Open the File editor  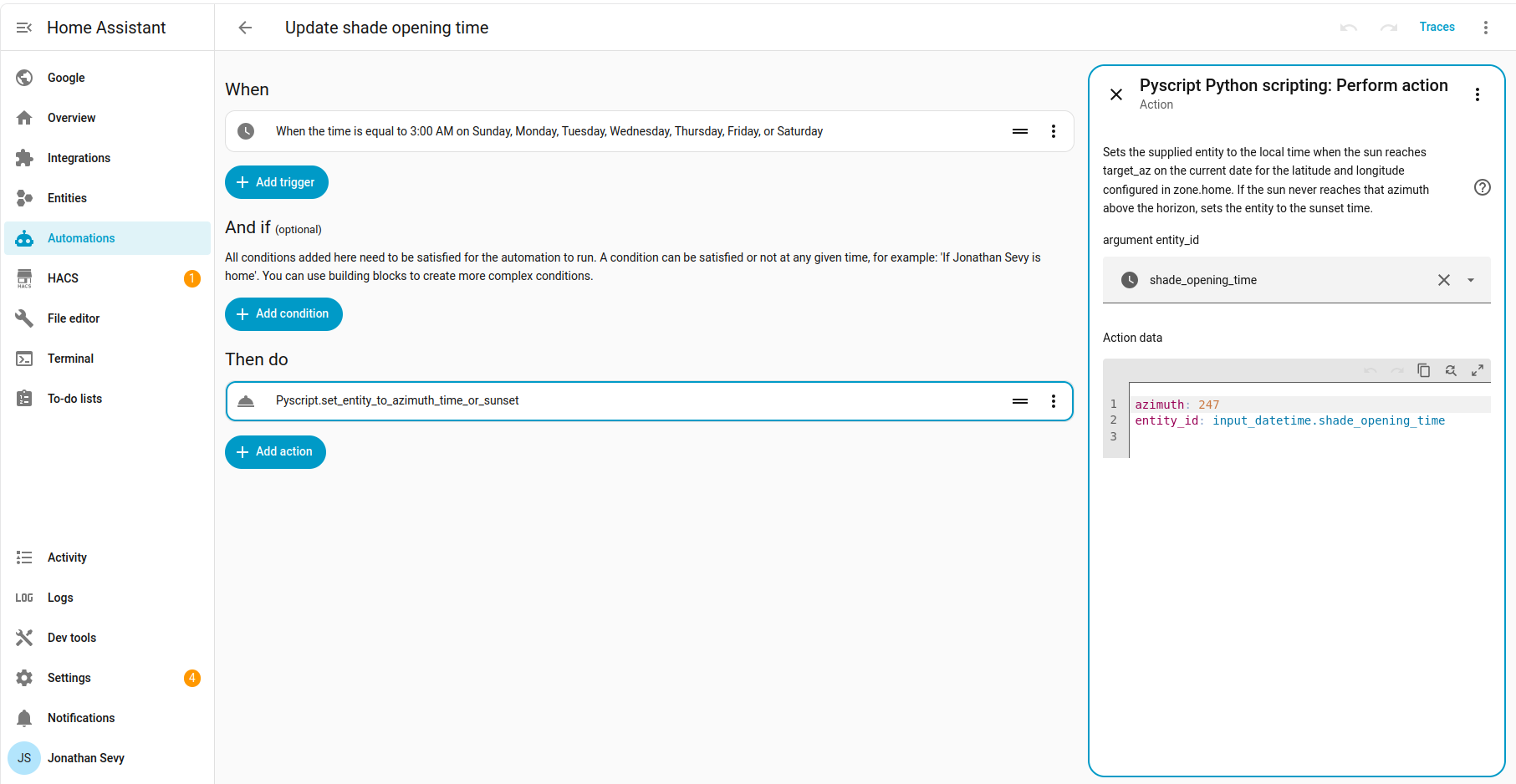click(107, 318)
